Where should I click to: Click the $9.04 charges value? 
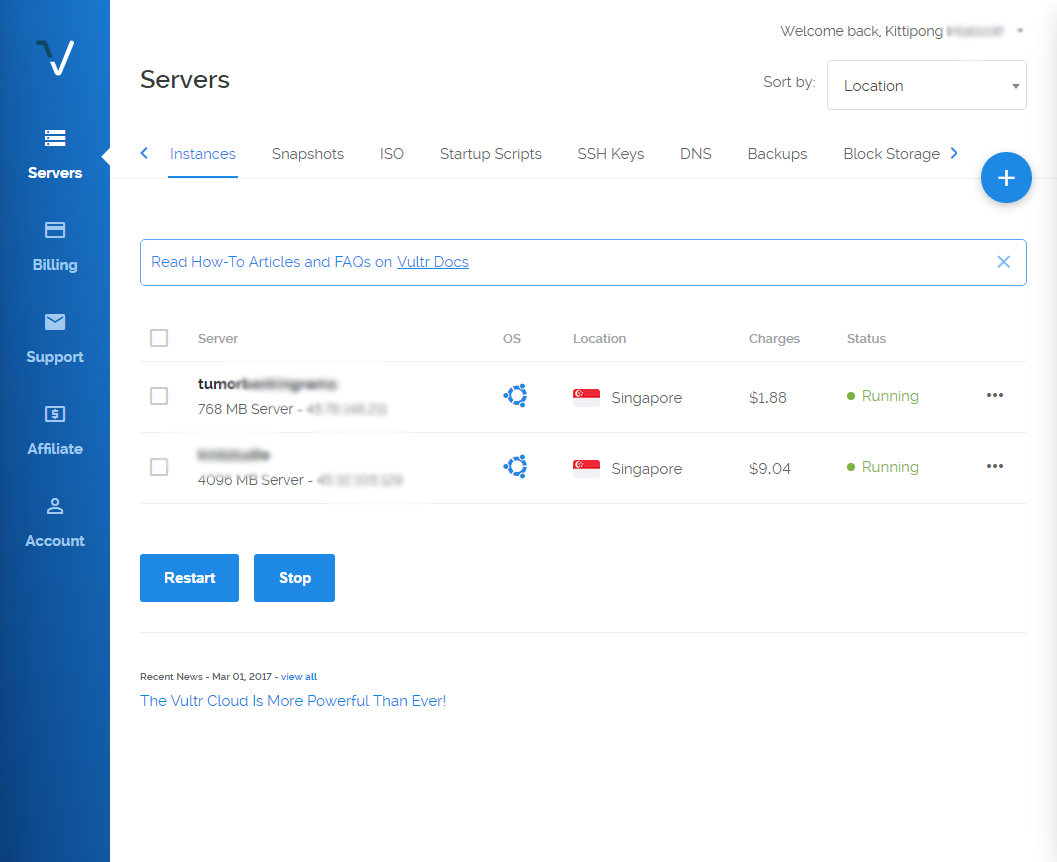(769, 468)
